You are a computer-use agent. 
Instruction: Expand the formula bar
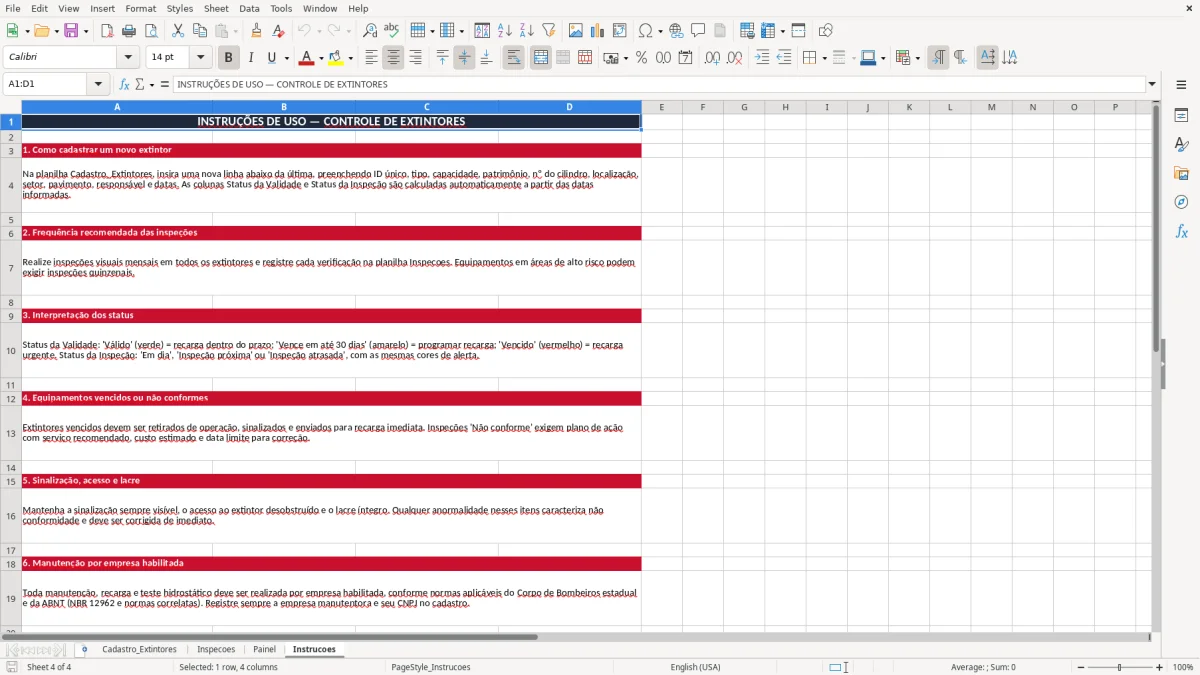(1152, 85)
